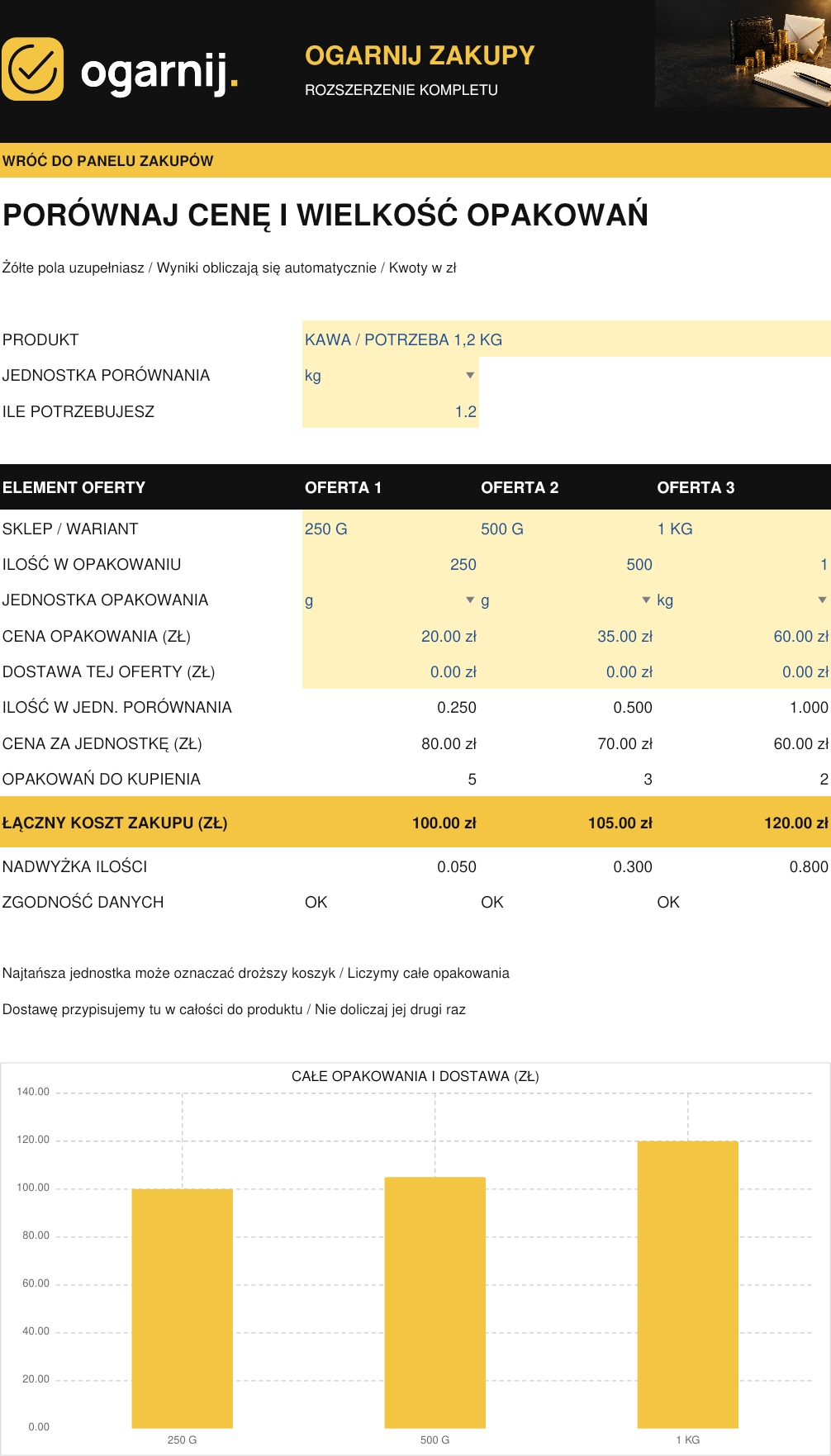Select the Oferta 1 price 20.00 zł cell
This screenshot has width=831, height=1456.
(x=391, y=636)
